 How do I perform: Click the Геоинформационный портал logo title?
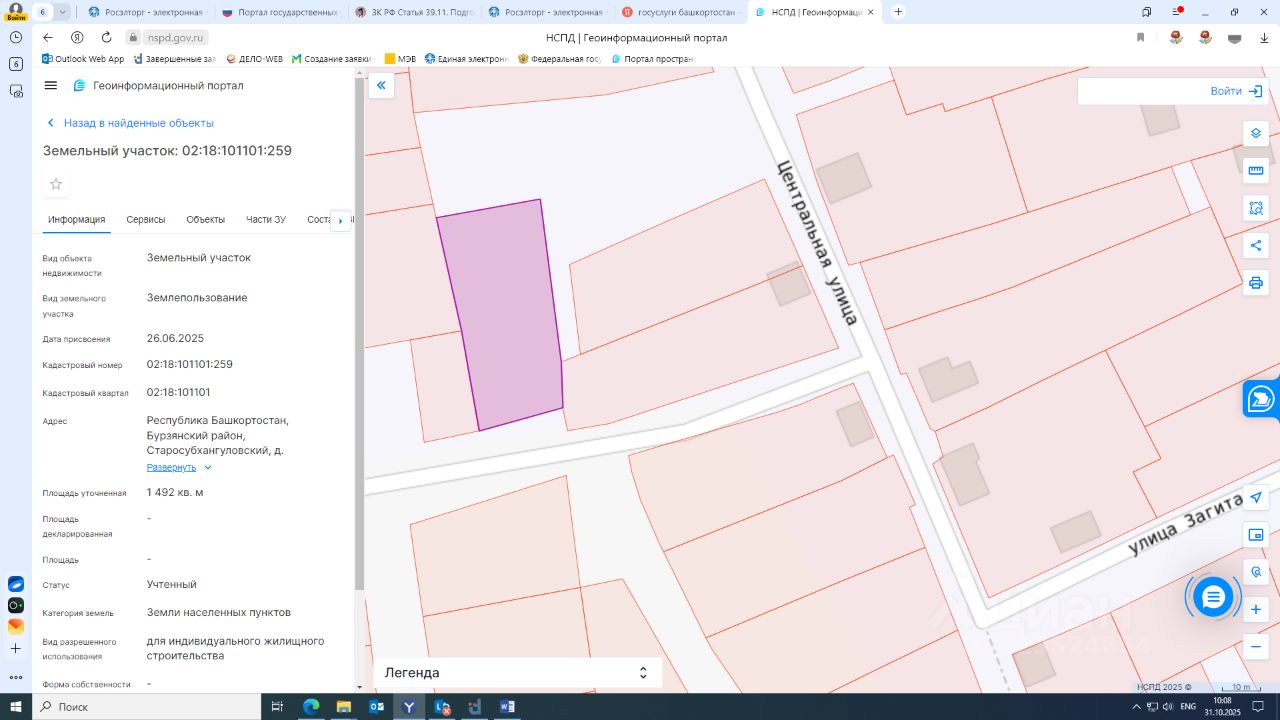(x=158, y=86)
